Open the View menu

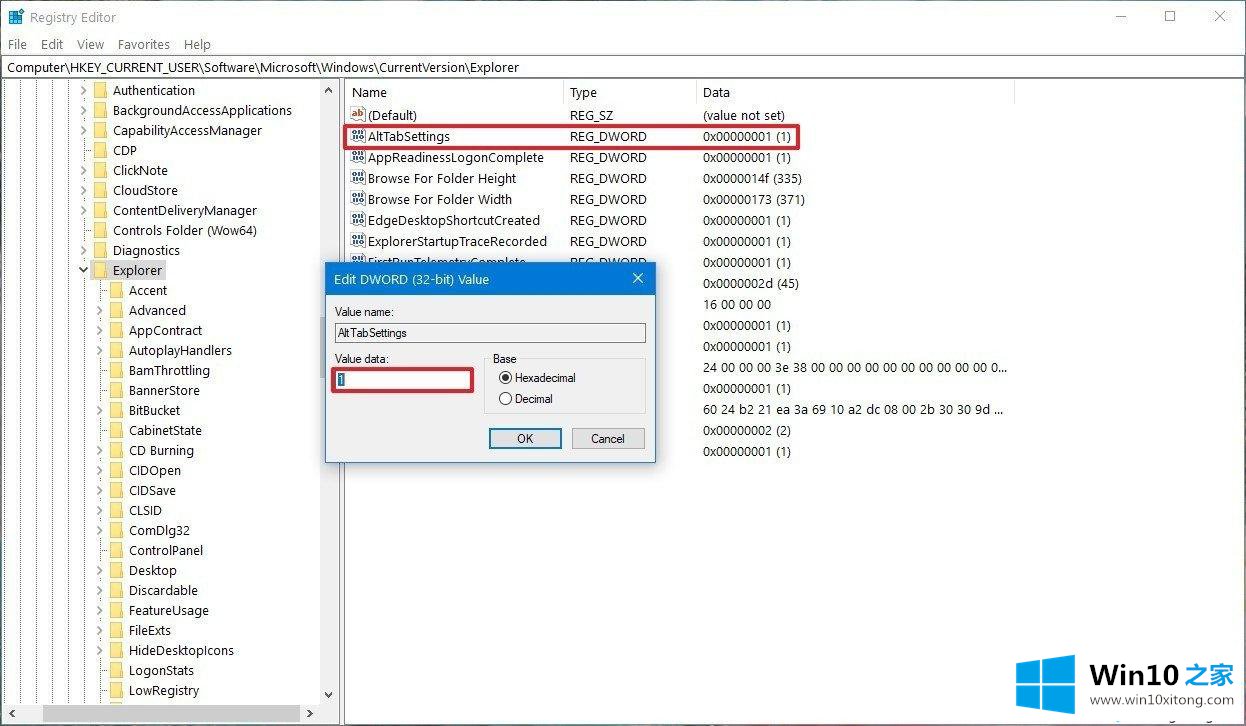(x=91, y=44)
